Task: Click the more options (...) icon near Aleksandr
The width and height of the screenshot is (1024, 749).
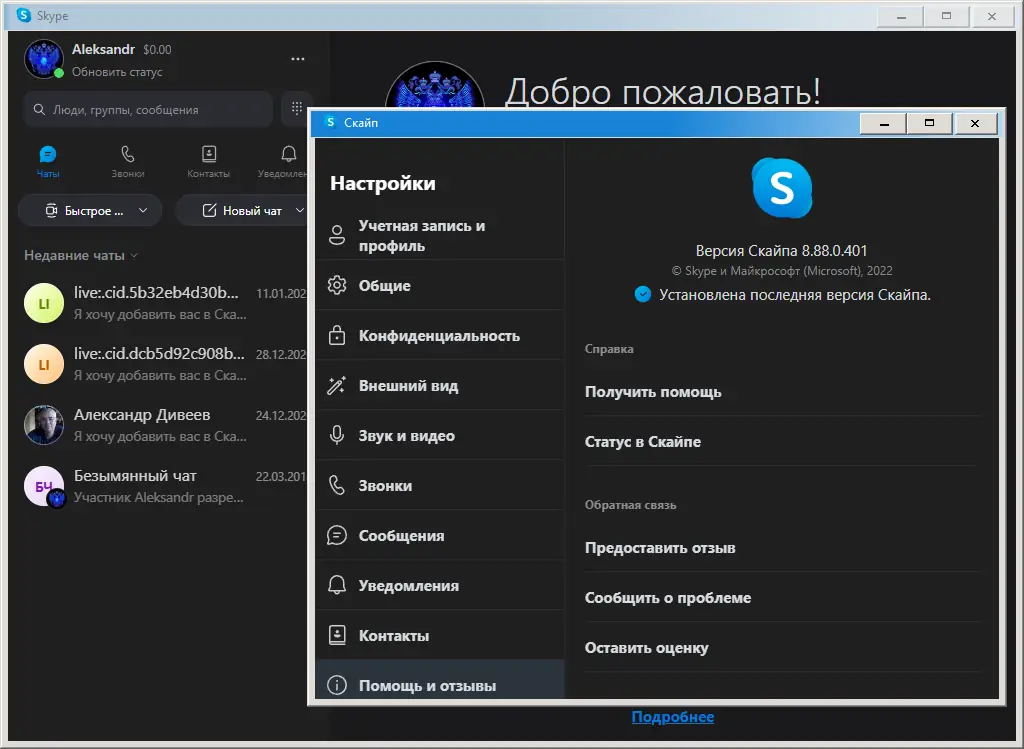Action: [297, 58]
